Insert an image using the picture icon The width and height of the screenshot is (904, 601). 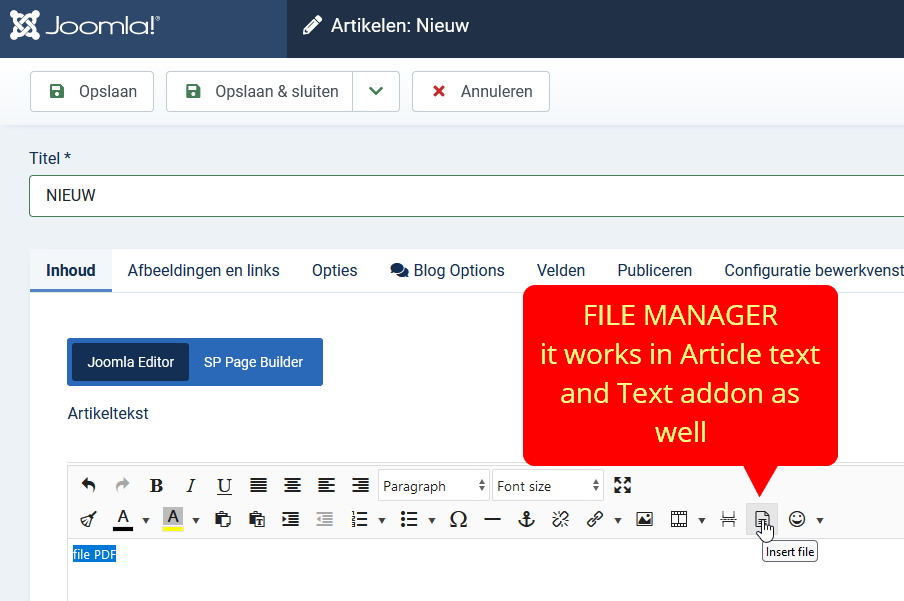(x=644, y=519)
